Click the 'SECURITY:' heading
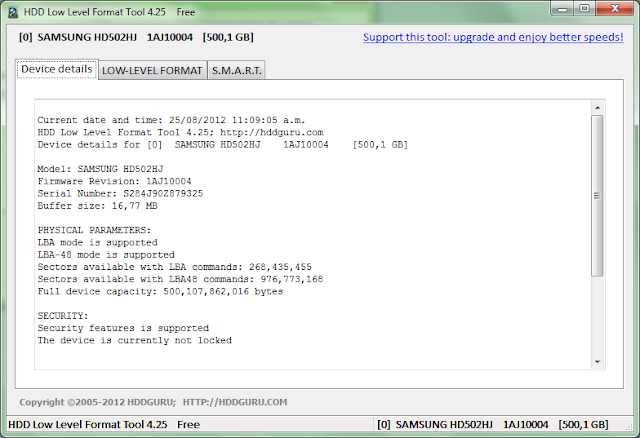The image size is (640, 438). (x=63, y=316)
